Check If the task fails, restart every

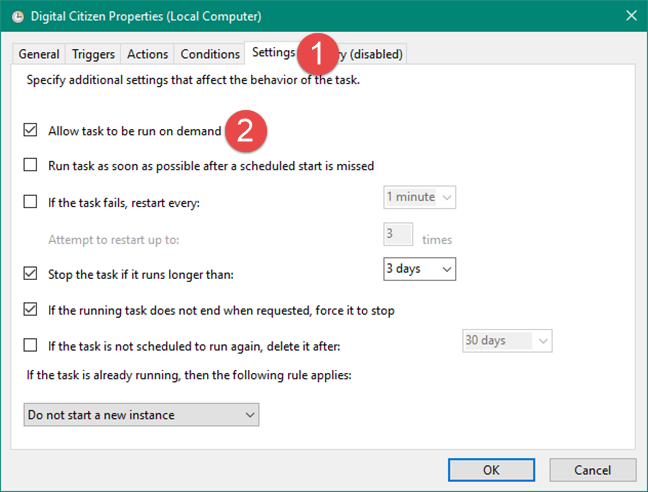pos(30,202)
